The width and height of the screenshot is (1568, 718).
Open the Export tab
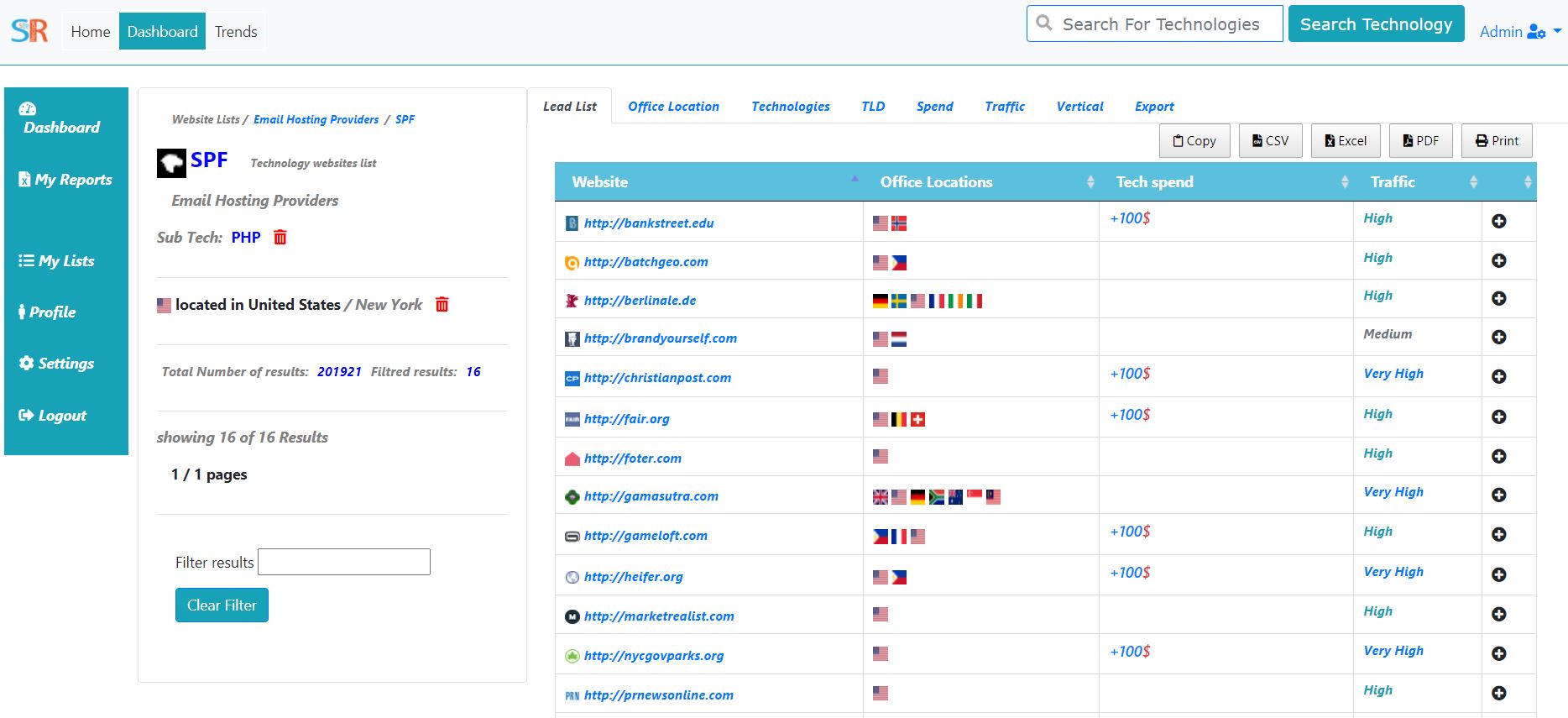1154,107
